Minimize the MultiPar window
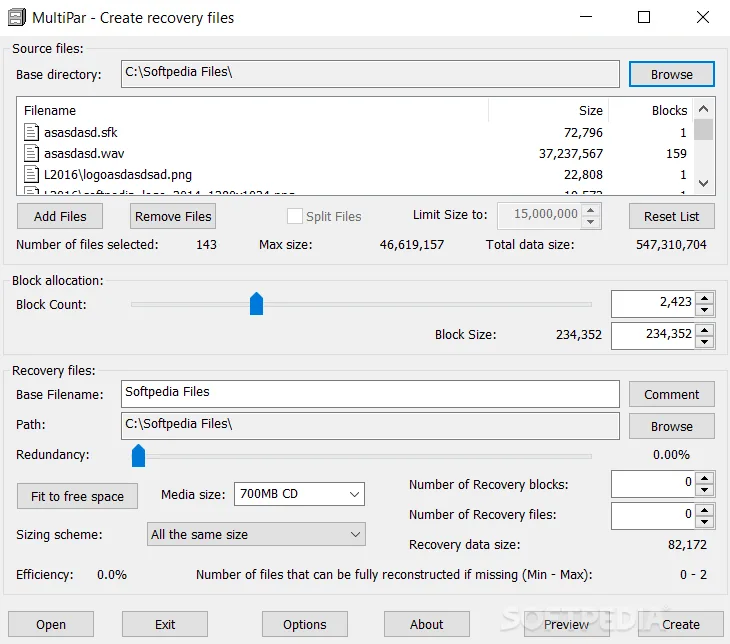The height and width of the screenshot is (644, 730). (586, 17)
